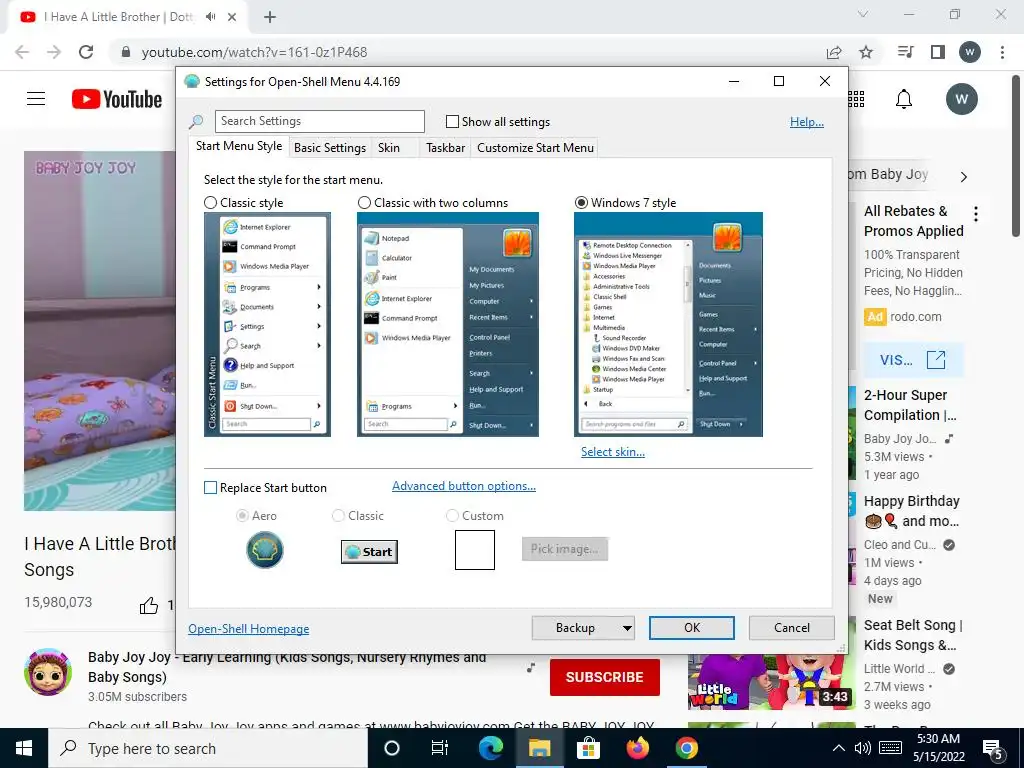Visit Open-Shell Homepage link
1024x768 pixels.
248,629
